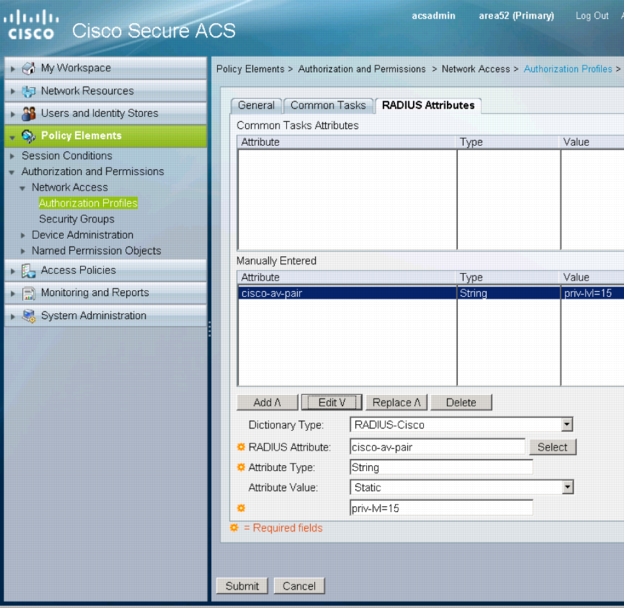Viewport: 626px width, 609px height.
Task: Click the Add button
Action: pyautogui.click(x=267, y=403)
